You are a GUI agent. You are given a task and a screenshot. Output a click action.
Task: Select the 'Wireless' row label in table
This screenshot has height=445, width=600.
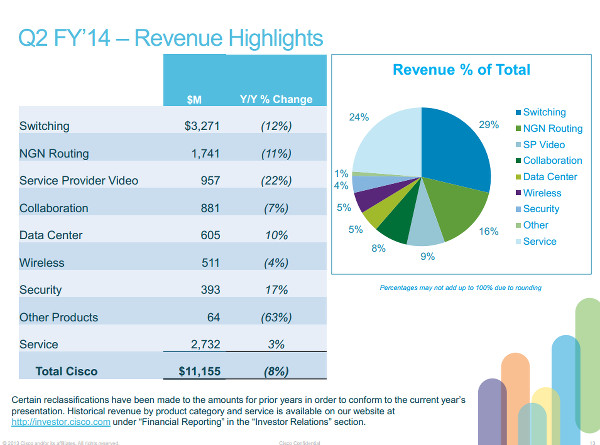click(42, 263)
